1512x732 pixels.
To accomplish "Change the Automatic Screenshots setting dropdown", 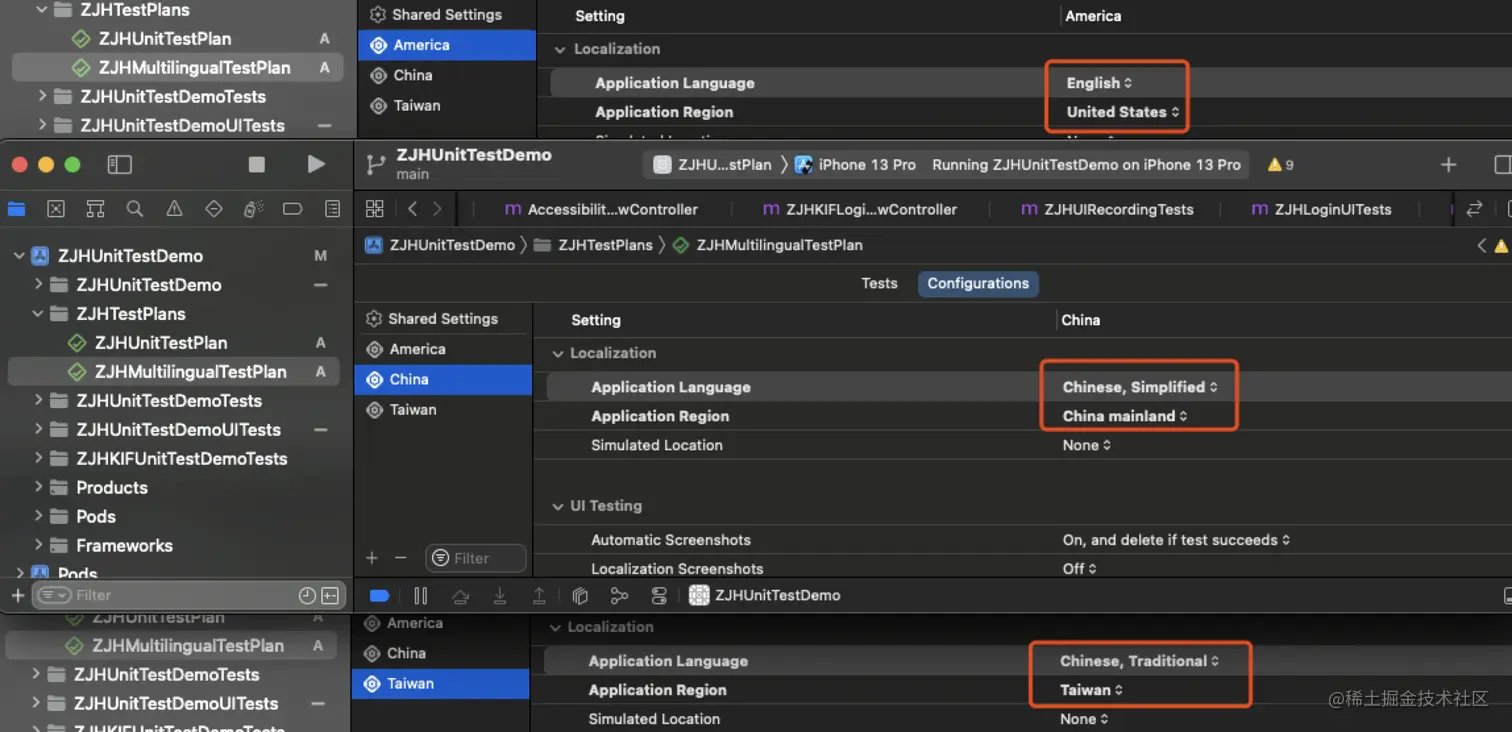I will [x=1176, y=540].
